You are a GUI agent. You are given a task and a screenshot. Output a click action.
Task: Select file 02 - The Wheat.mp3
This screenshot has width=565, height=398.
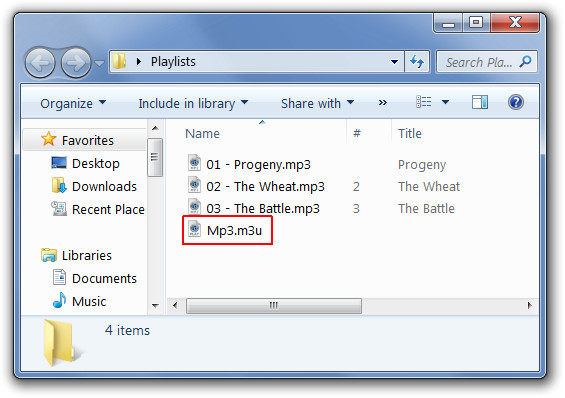tap(265, 187)
